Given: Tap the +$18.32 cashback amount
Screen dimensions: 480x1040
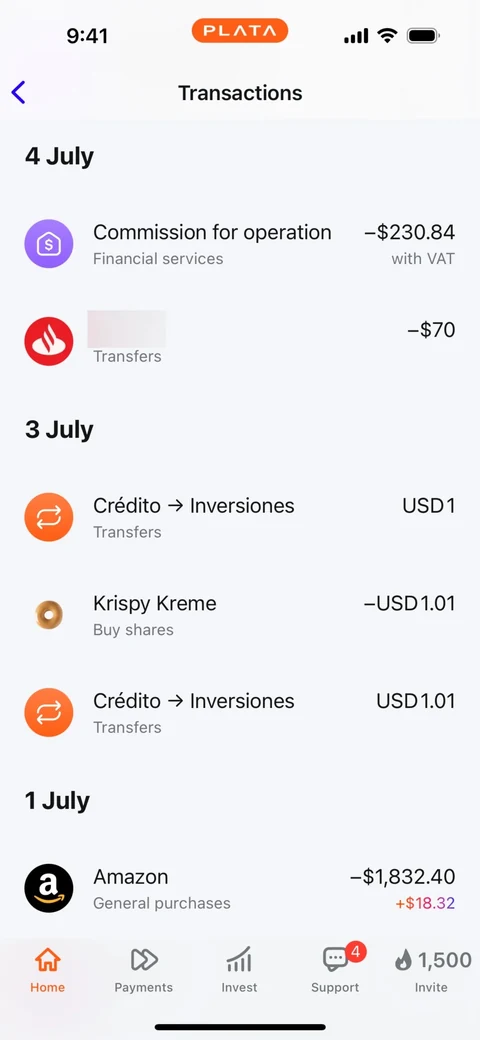Looking at the screenshot, I should tap(425, 903).
